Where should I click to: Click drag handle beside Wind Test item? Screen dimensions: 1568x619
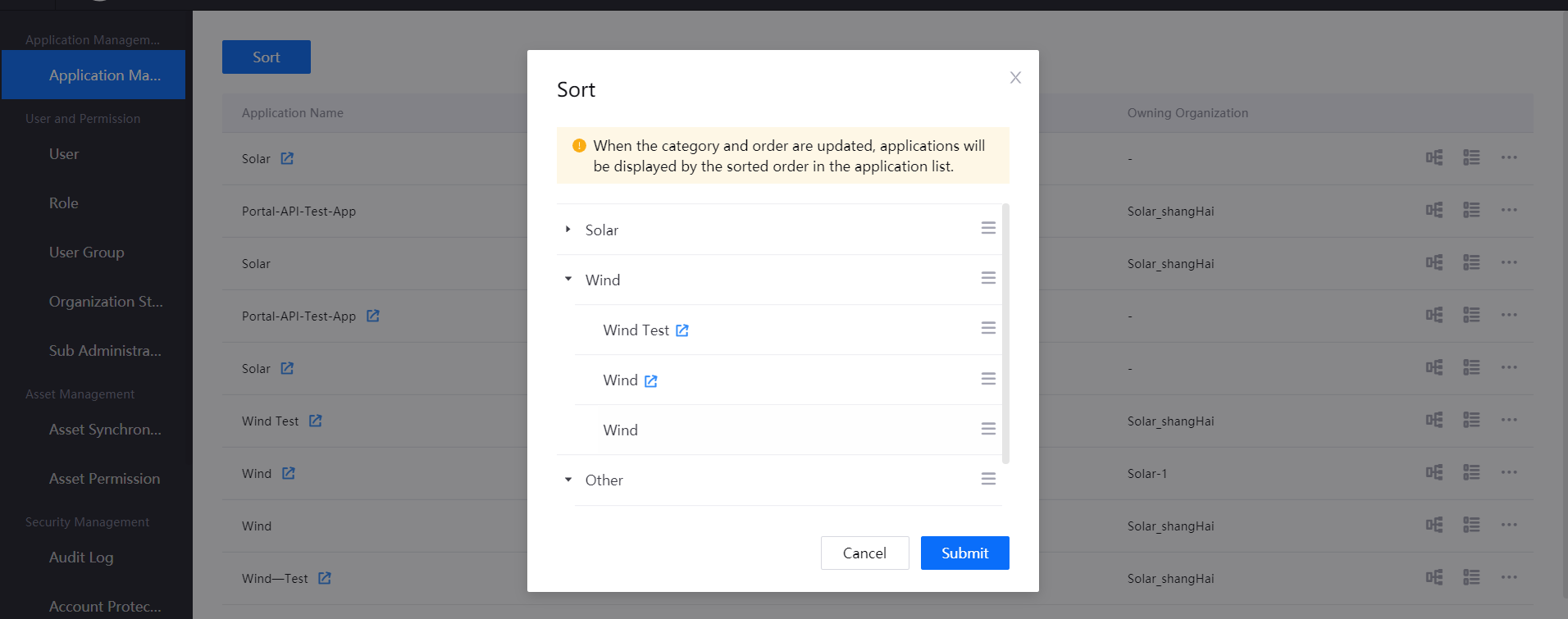click(988, 328)
